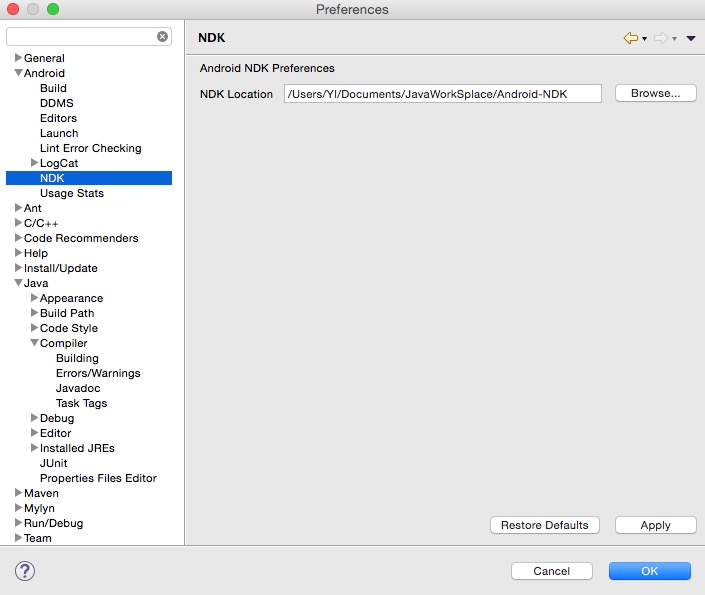This screenshot has height=595, width=705.
Task: Click the Restore Defaults button
Action: [x=544, y=525]
